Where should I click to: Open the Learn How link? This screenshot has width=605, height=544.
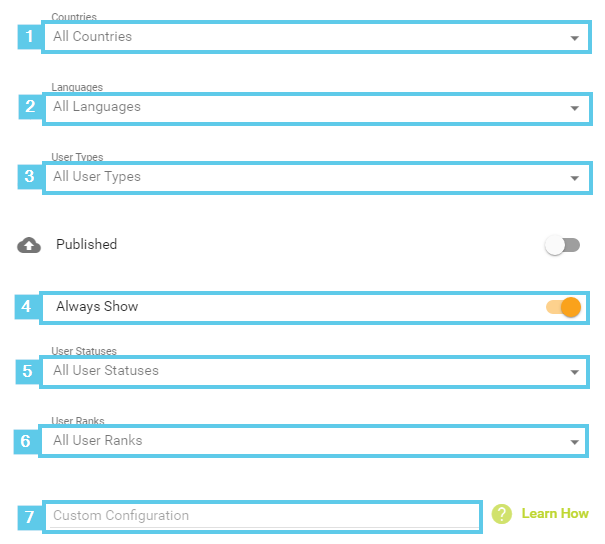(555, 514)
